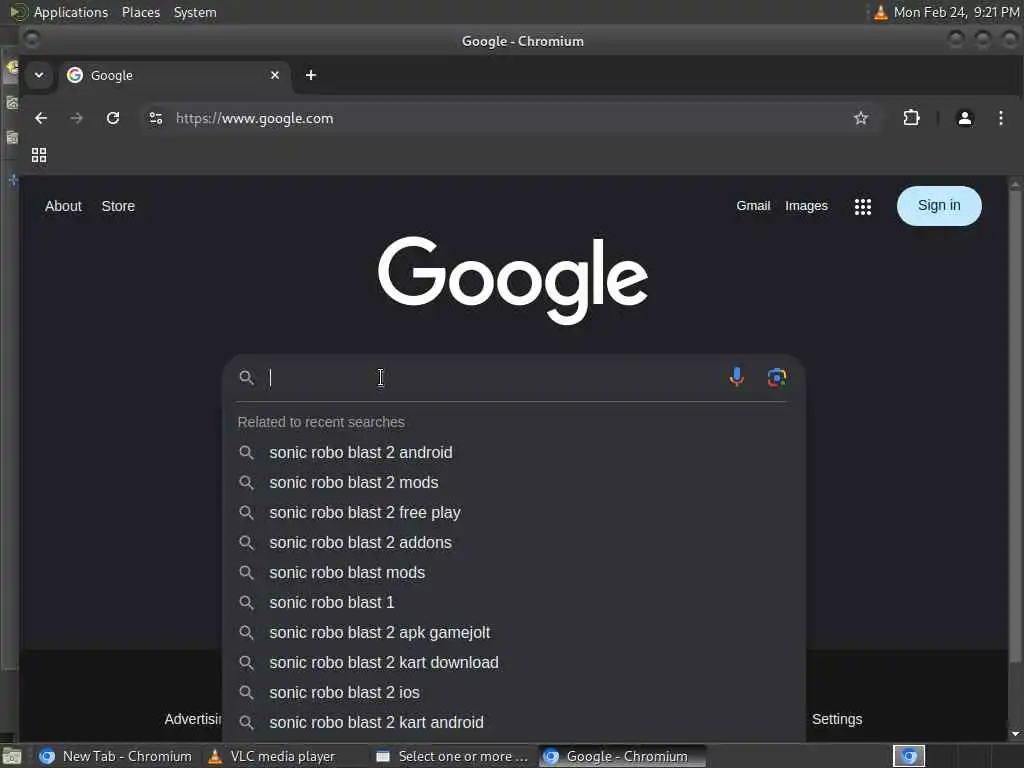Bookmark this page with the star icon
The height and width of the screenshot is (768, 1024).
pyautogui.click(x=861, y=118)
